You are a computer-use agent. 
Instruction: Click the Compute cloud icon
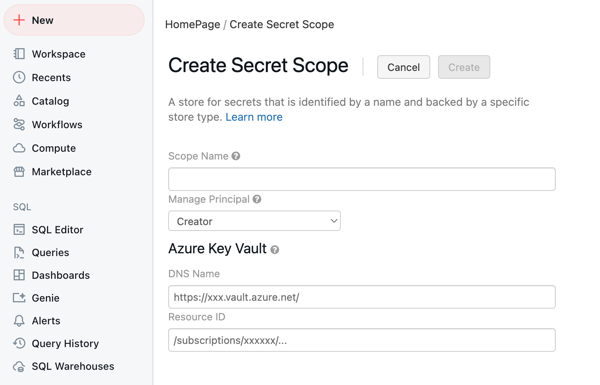pyautogui.click(x=19, y=148)
